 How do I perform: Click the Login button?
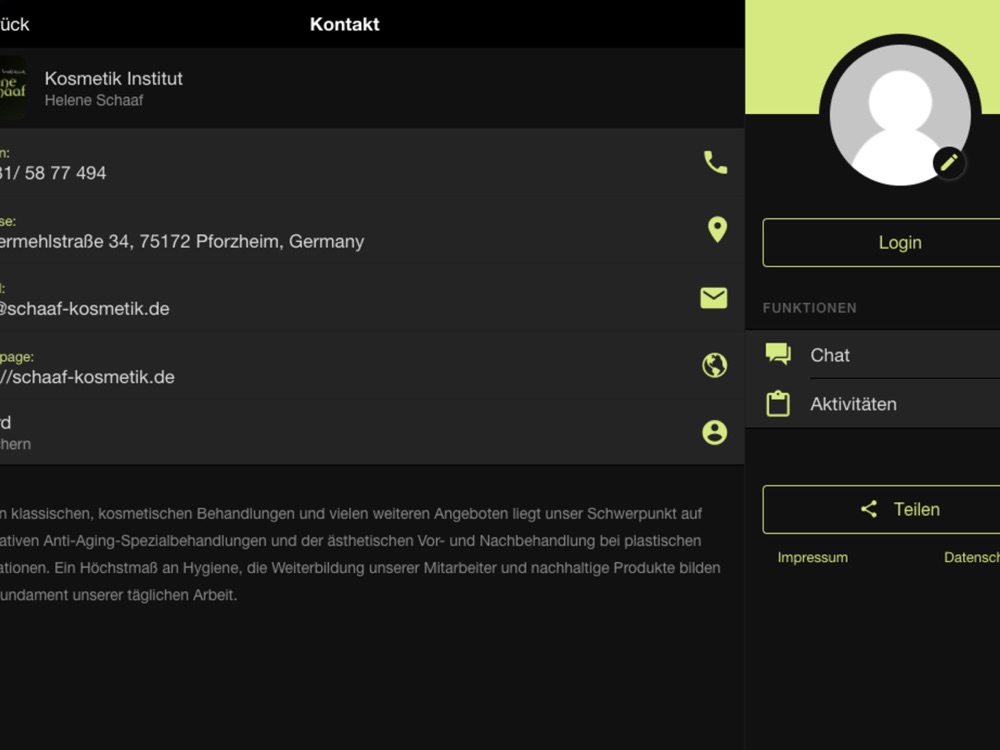tap(881, 242)
